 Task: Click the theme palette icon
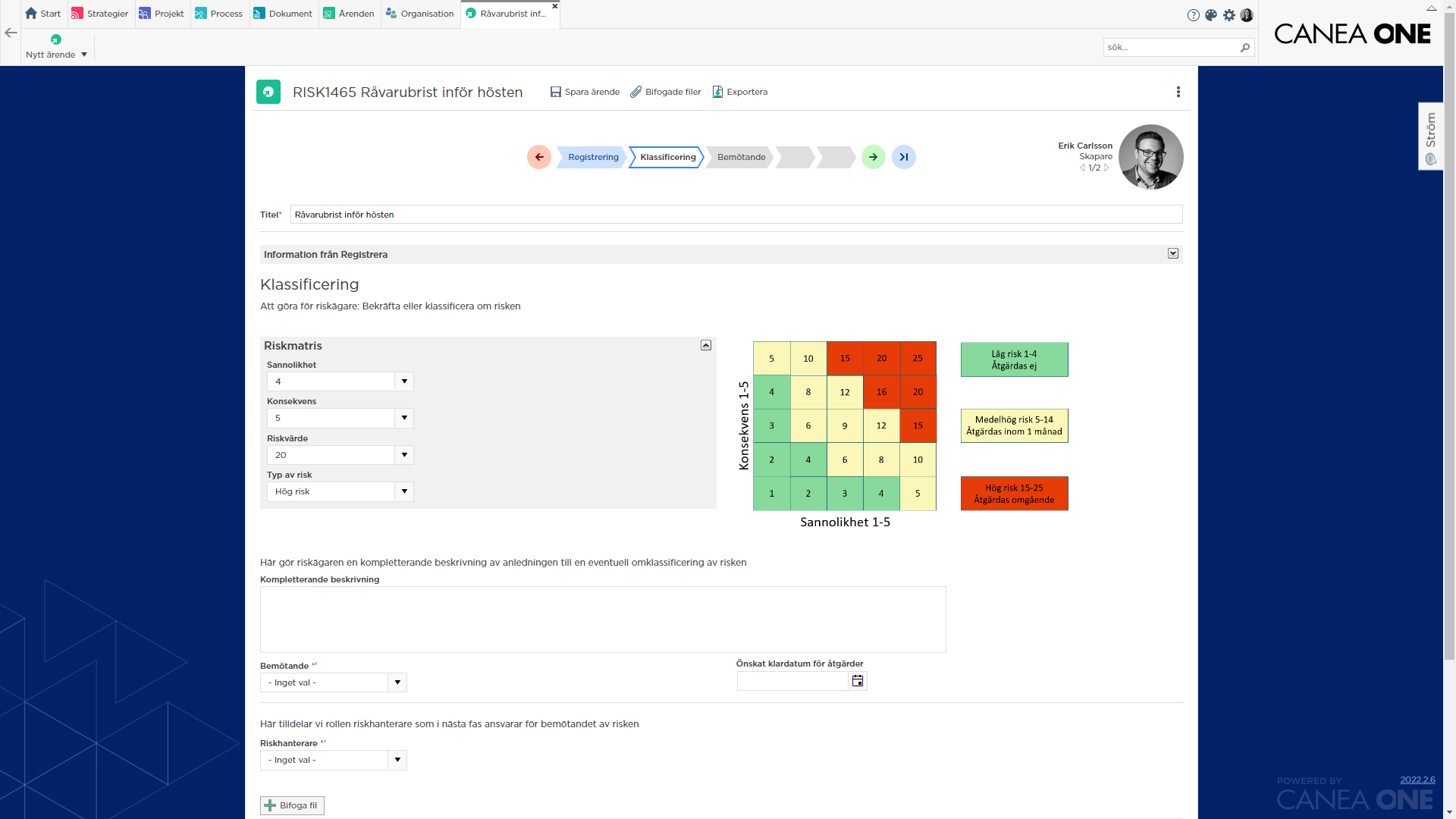click(x=1211, y=14)
